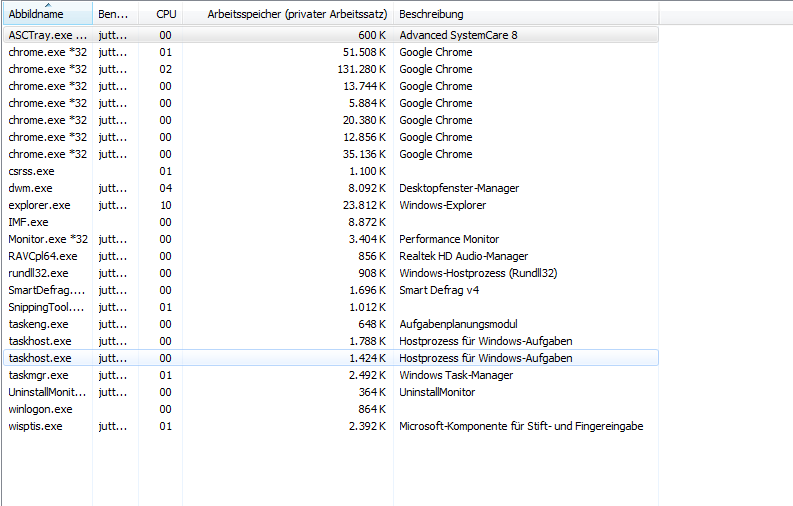The image size is (793, 506).
Task: Select the chrome.exe row using 131.280 K
Action: click(x=331, y=69)
